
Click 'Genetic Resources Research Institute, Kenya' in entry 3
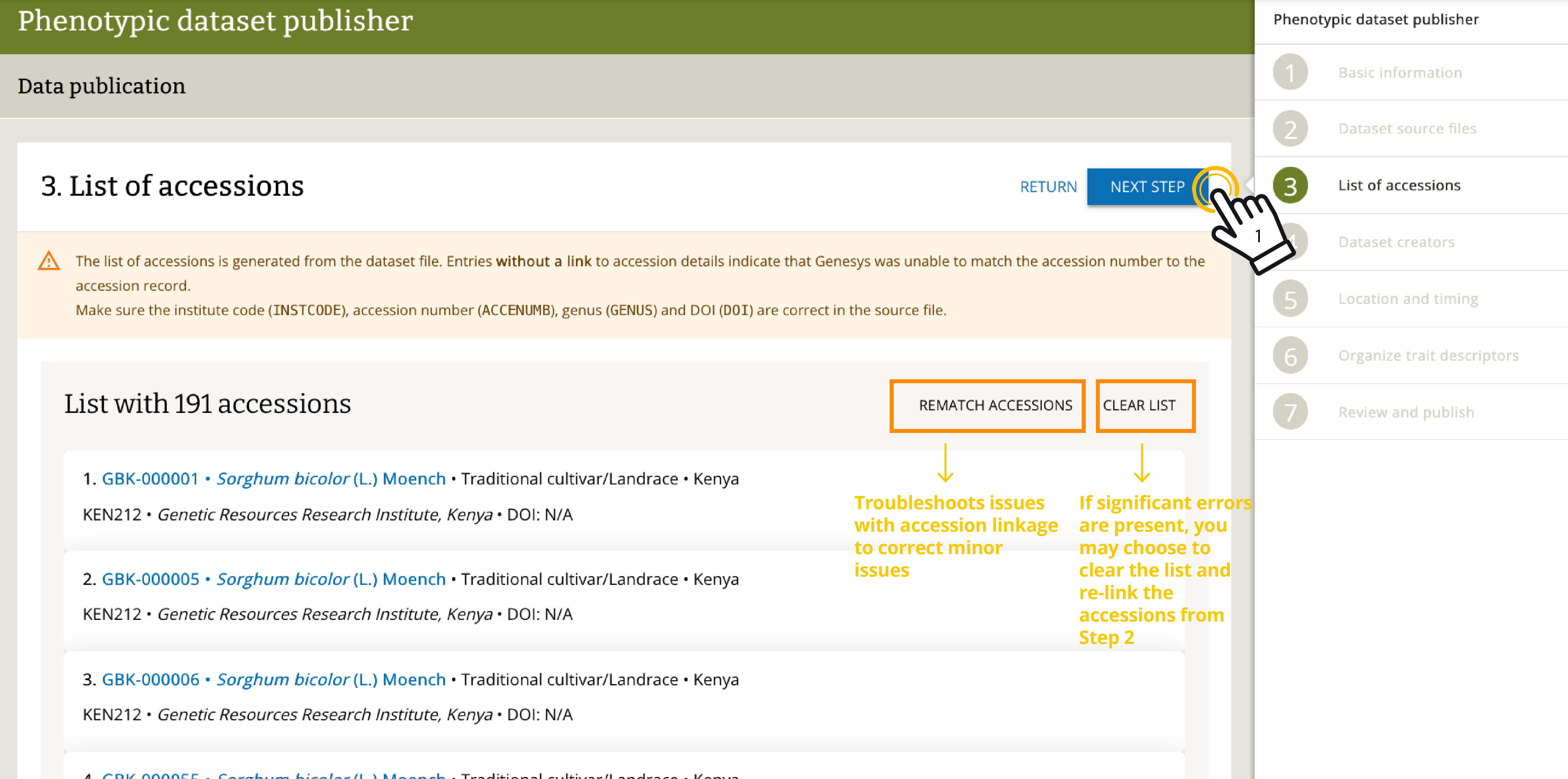(325, 715)
